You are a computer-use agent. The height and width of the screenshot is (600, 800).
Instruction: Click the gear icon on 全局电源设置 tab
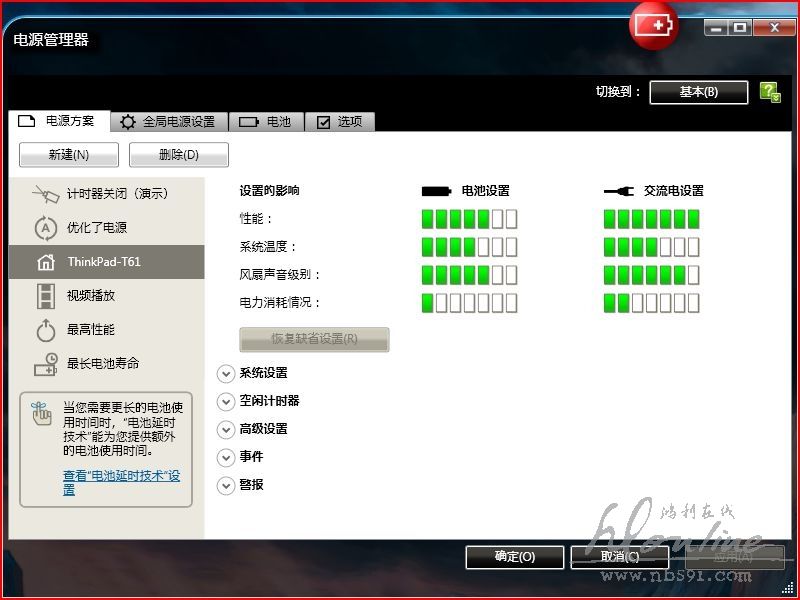coord(128,122)
